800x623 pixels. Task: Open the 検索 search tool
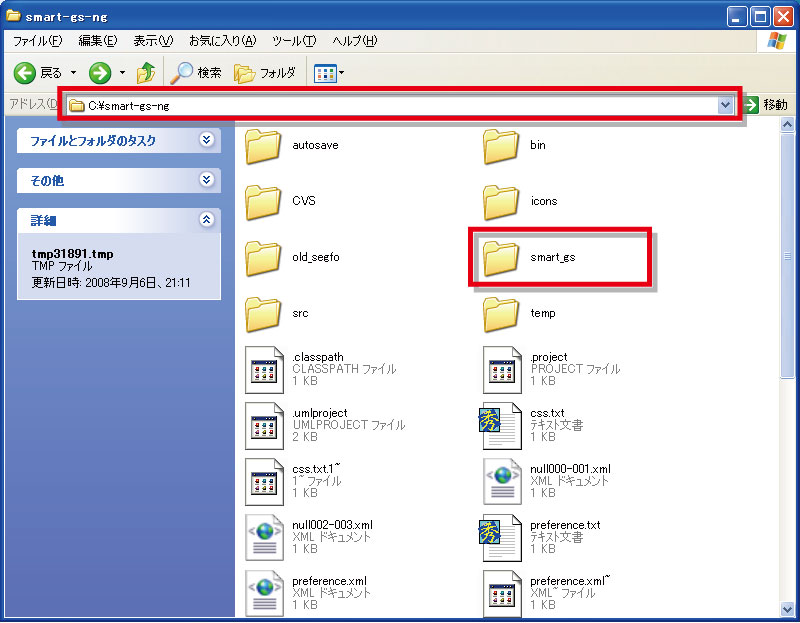pyautogui.click(x=196, y=73)
